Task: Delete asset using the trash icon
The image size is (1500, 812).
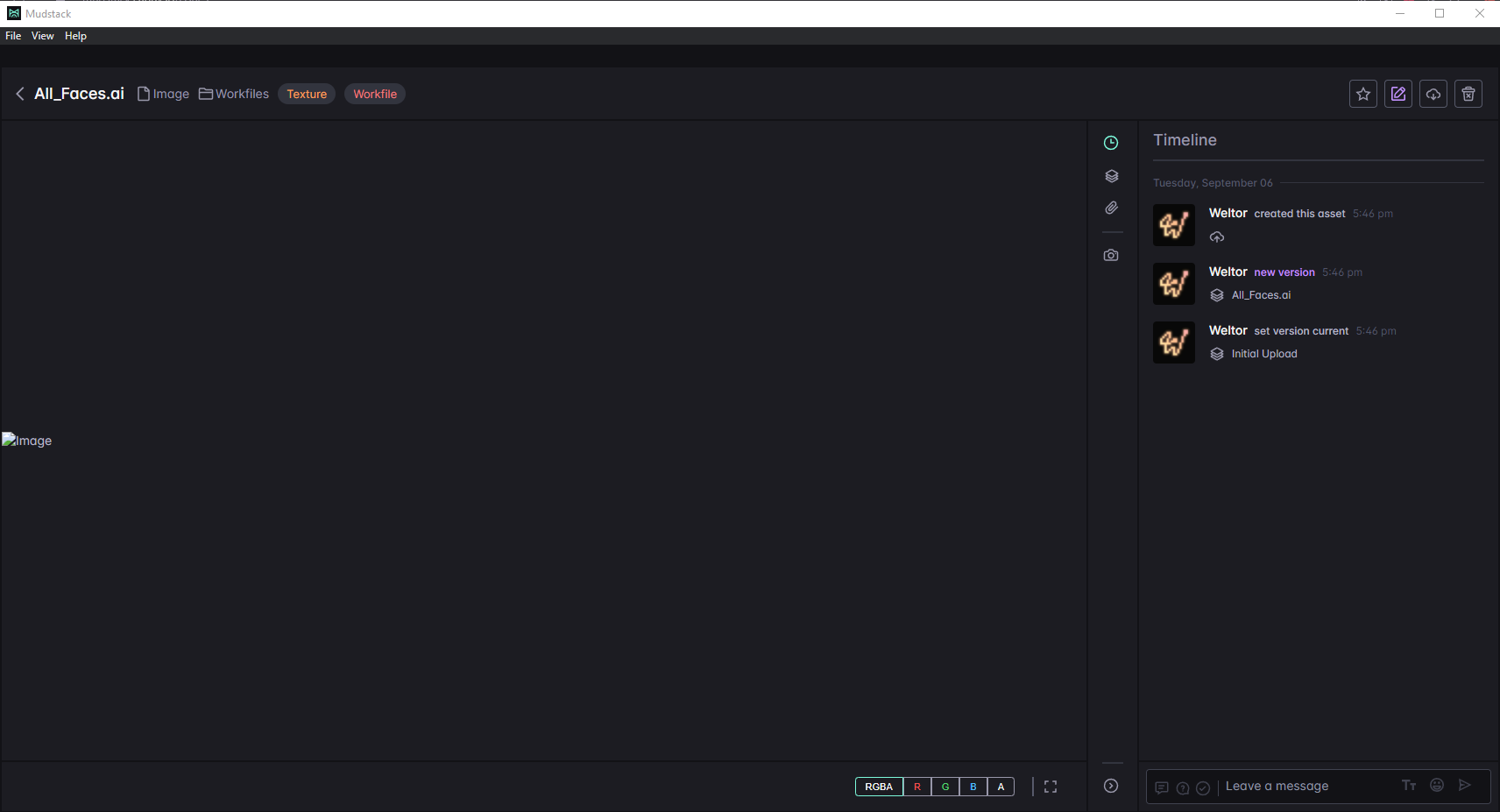Action: 1468,94
